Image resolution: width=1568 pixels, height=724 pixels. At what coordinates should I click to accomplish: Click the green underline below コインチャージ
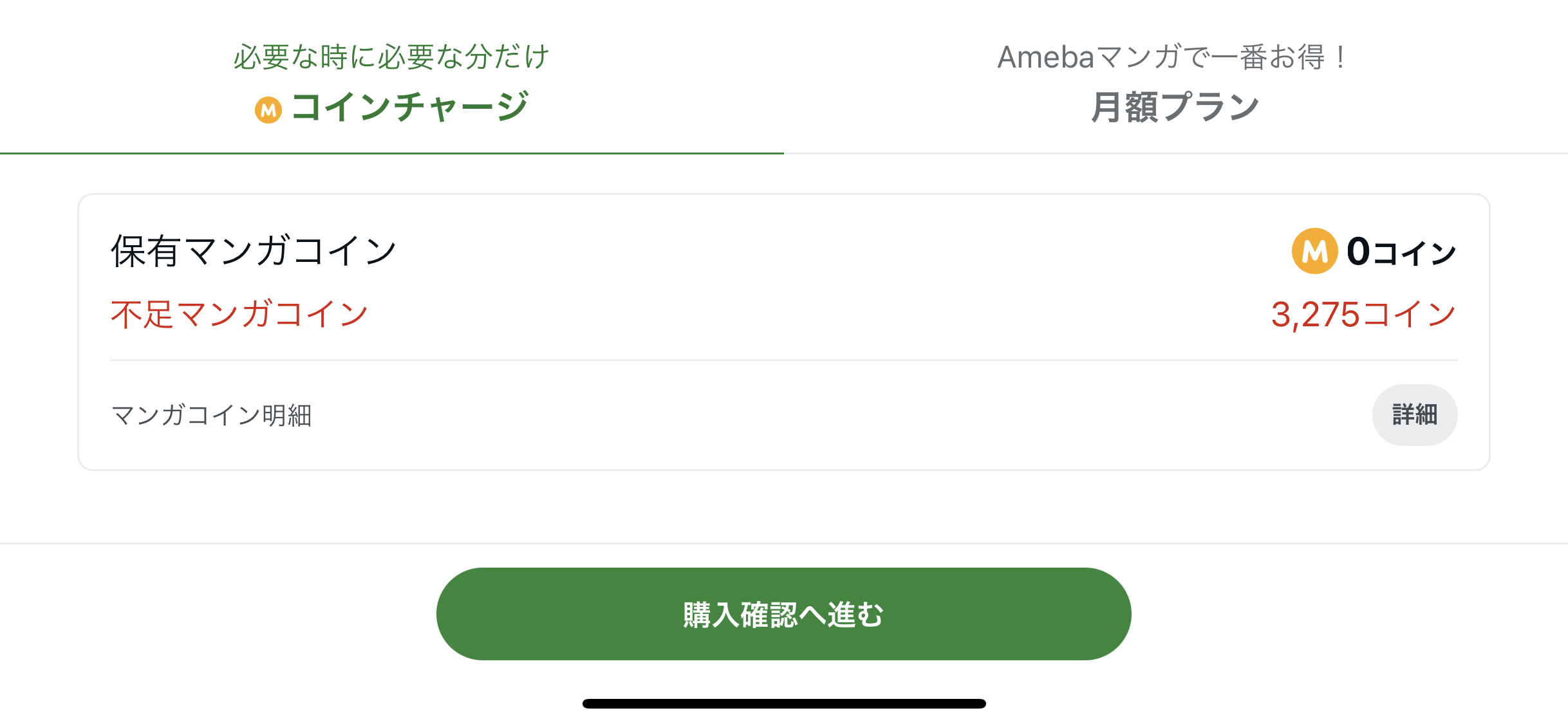(x=392, y=153)
